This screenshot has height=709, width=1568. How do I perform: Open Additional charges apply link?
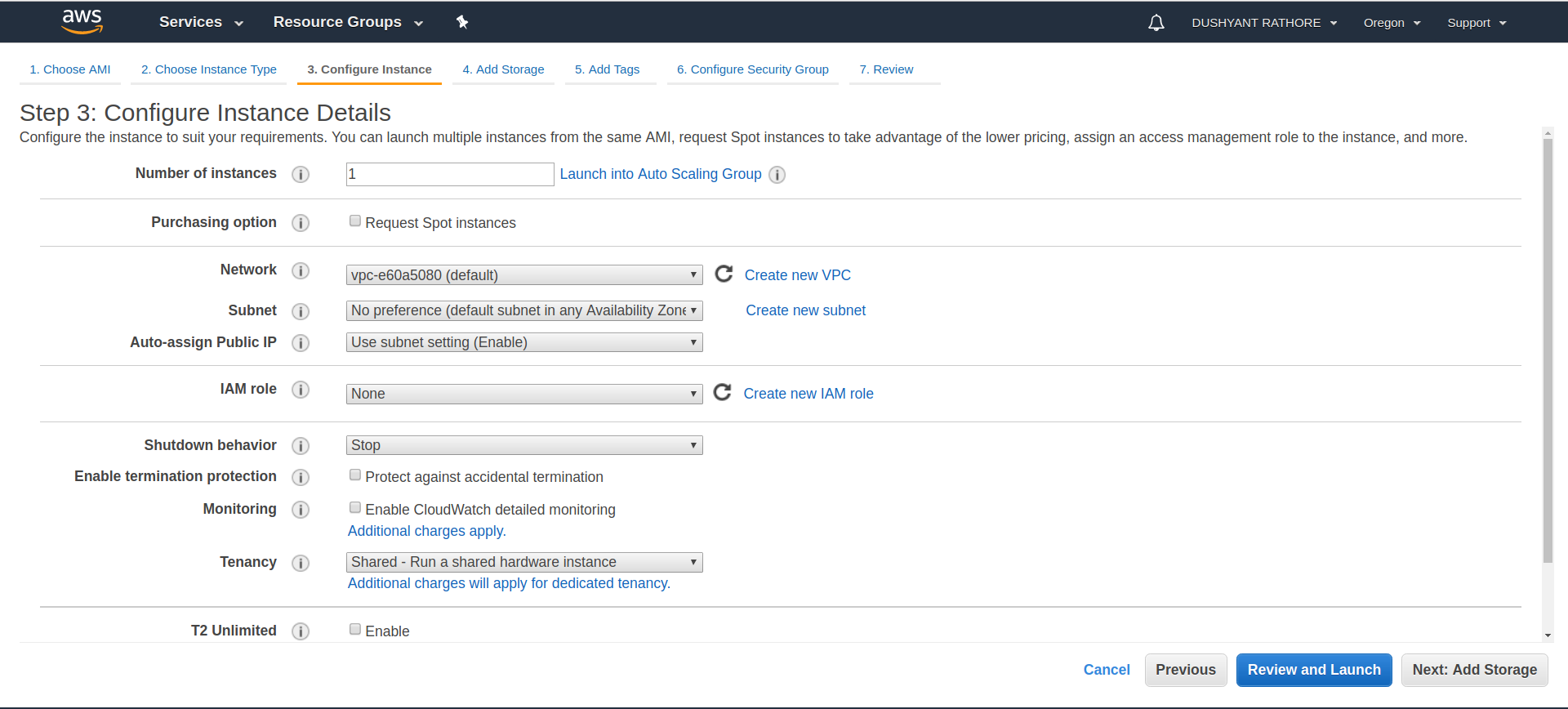427,531
